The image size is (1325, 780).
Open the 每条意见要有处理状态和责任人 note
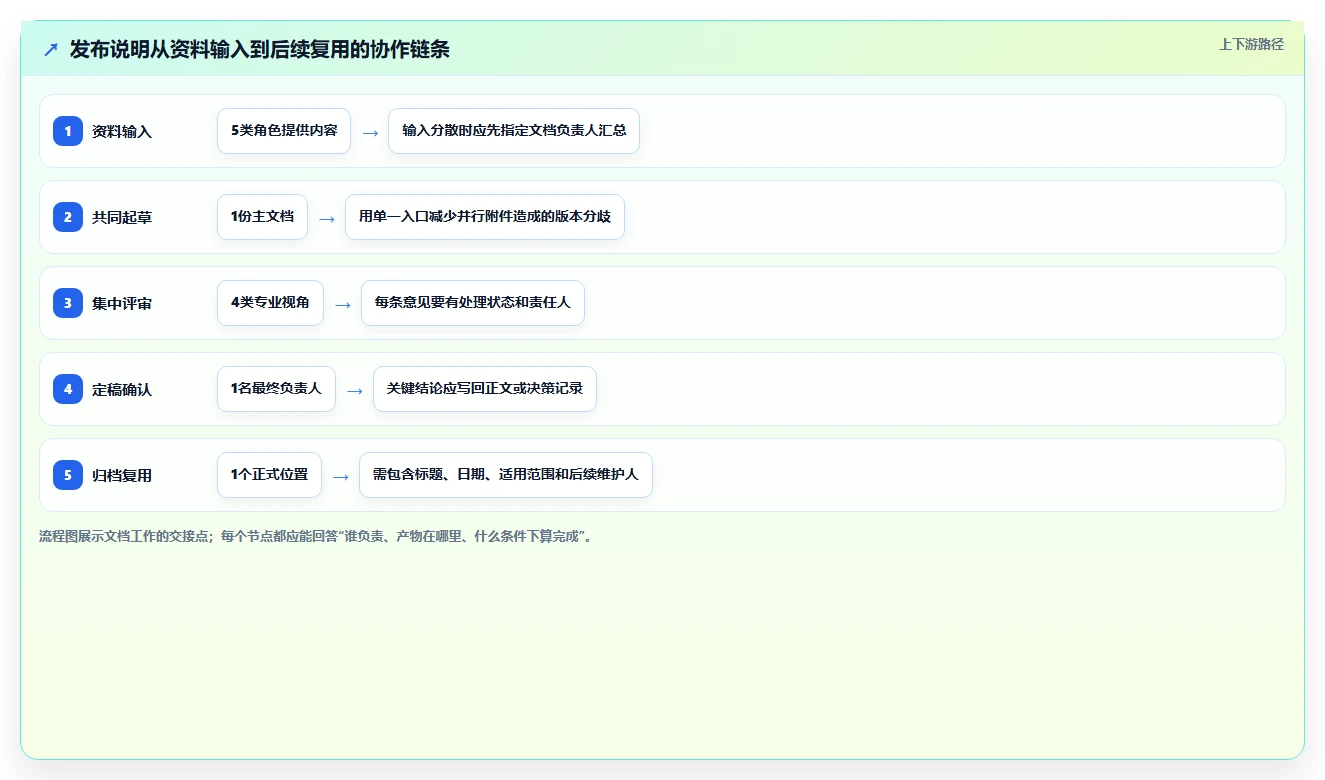[x=473, y=303]
